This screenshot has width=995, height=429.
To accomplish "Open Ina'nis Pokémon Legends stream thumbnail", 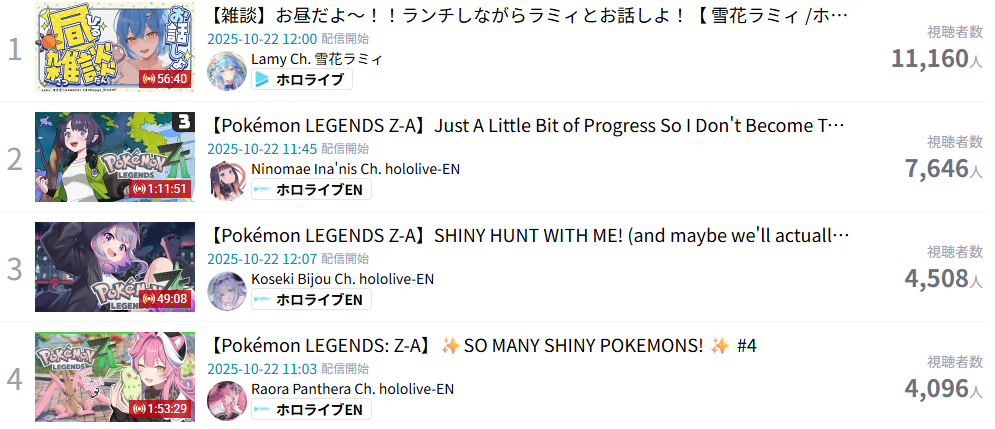I will tap(115, 157).
